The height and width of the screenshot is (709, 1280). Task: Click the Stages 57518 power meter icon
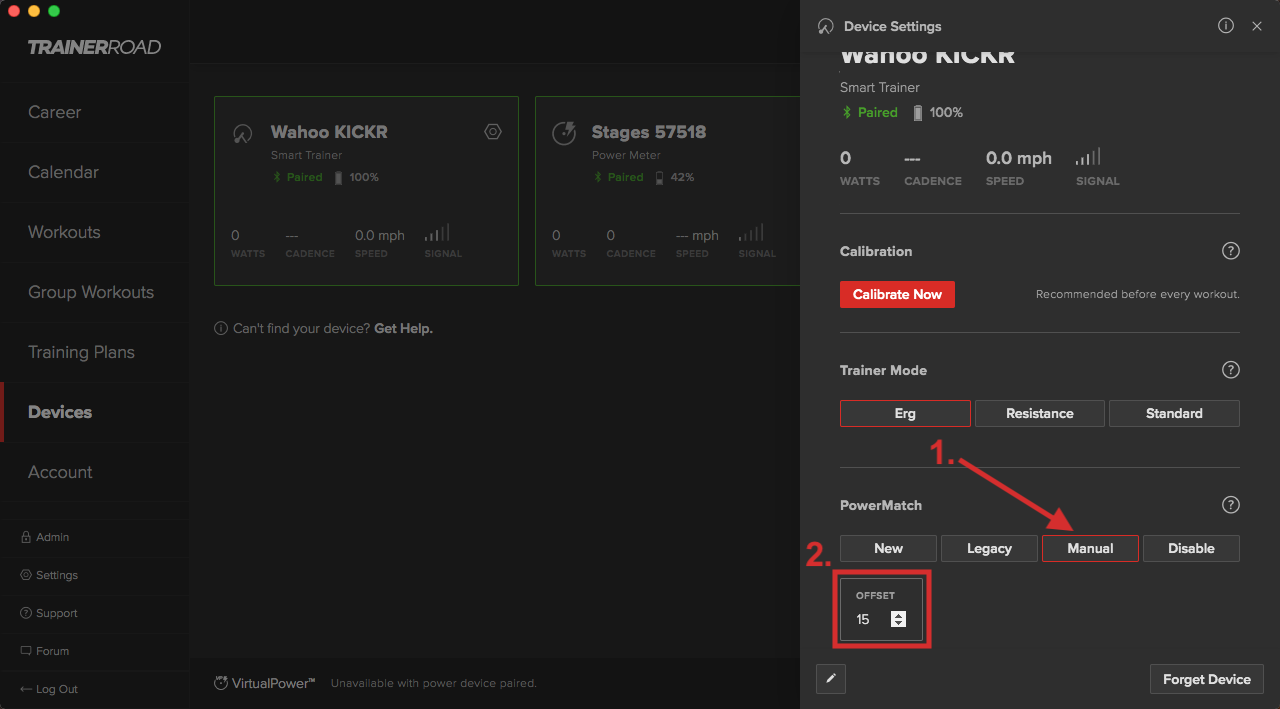point(564,133)
